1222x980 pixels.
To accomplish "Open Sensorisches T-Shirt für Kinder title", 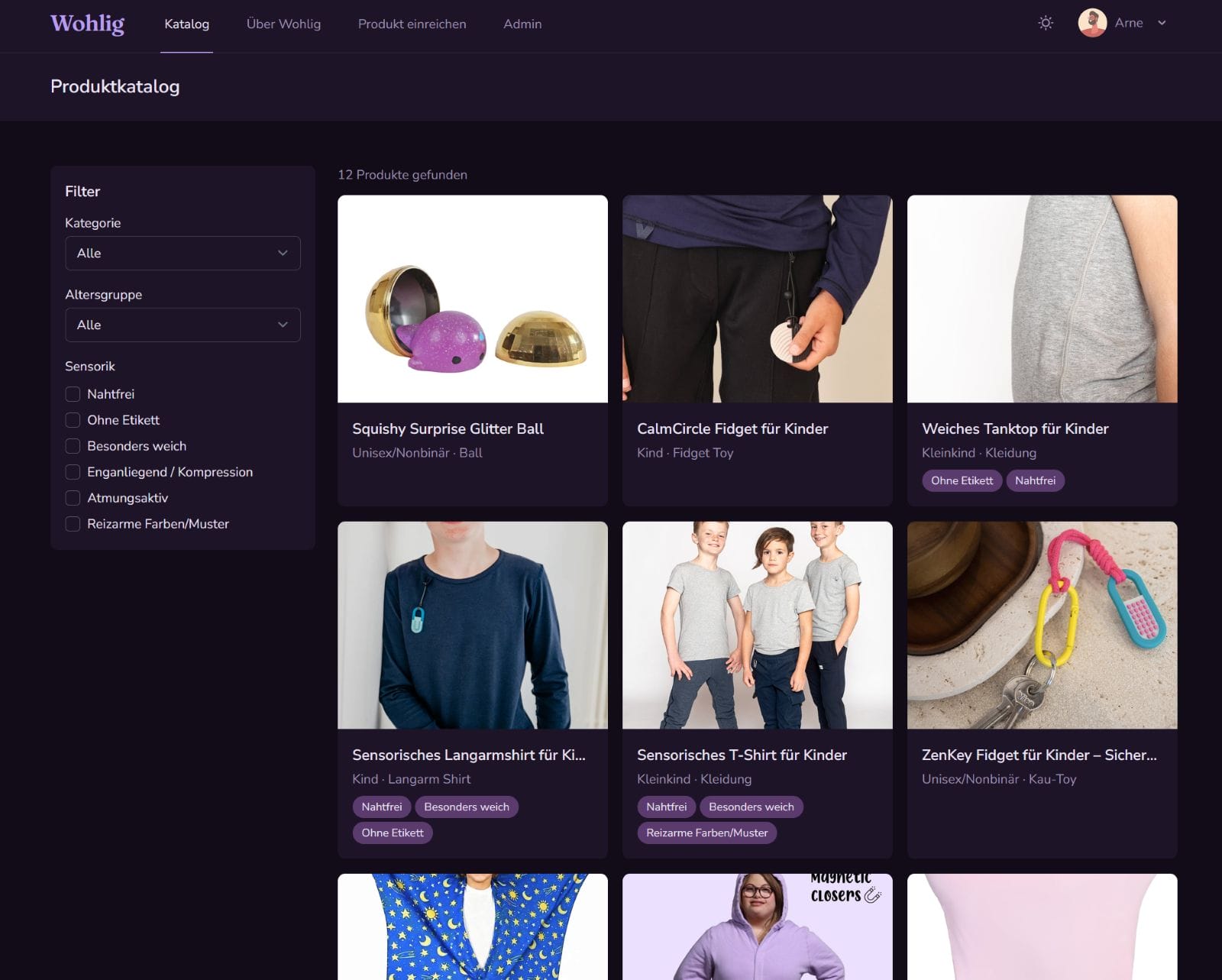I will [x=742, y=755].
